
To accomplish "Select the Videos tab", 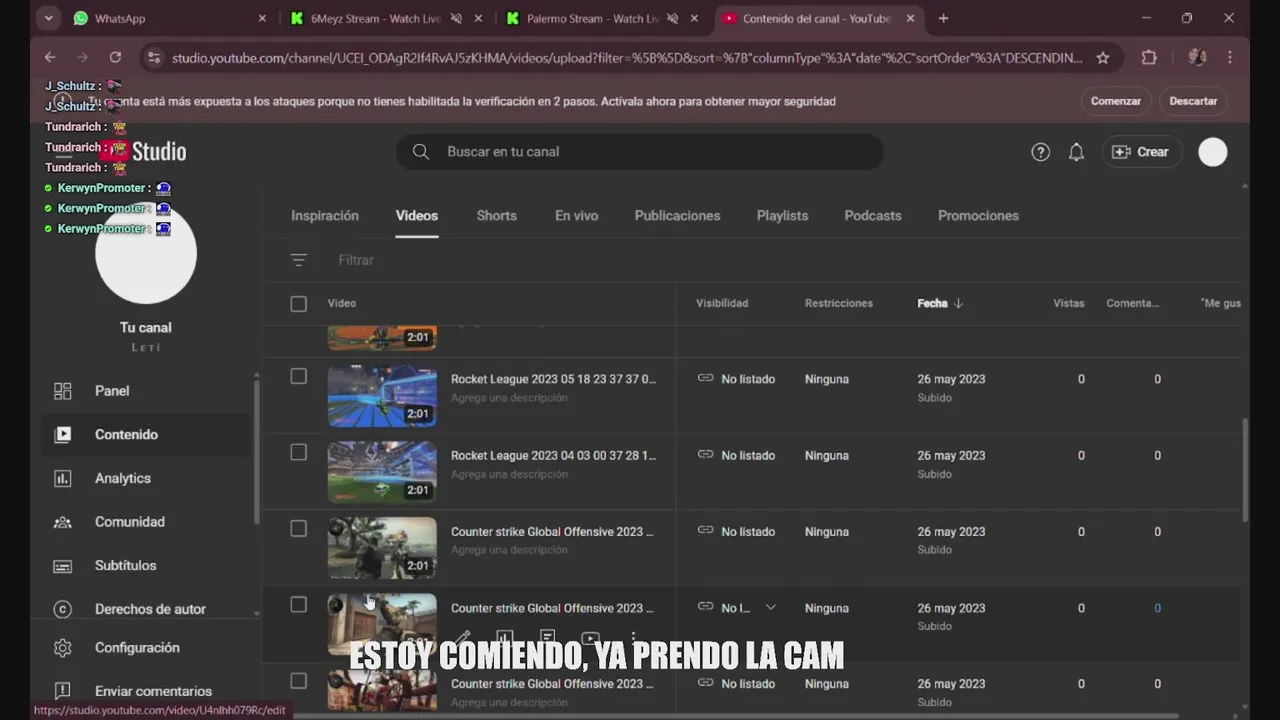I will pos(416,215).
